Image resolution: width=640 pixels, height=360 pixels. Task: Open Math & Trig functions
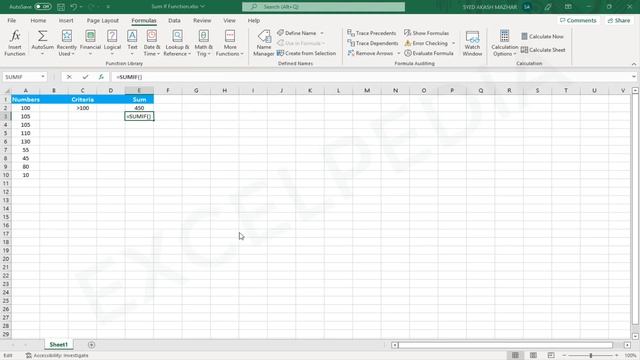coord(203,43)
